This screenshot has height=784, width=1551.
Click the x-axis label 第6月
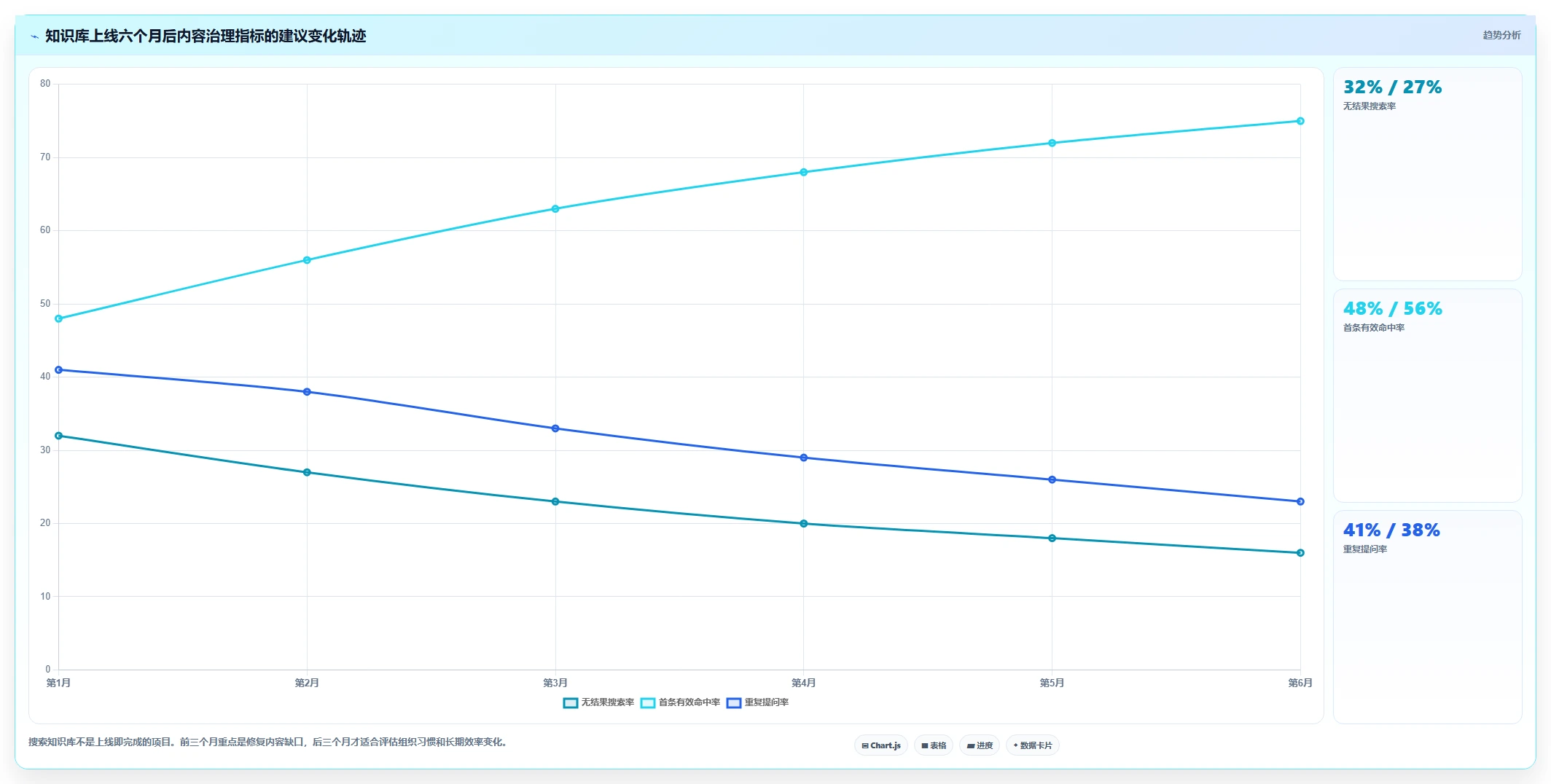point(1300,683)
